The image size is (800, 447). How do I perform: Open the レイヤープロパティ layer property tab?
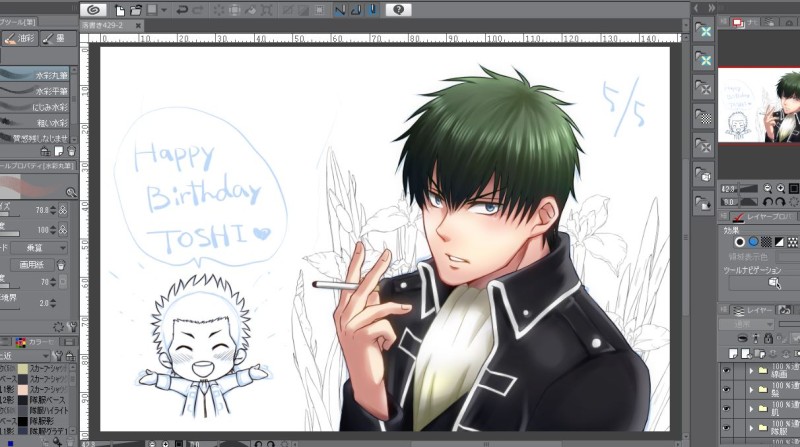(x=762, y=217)
